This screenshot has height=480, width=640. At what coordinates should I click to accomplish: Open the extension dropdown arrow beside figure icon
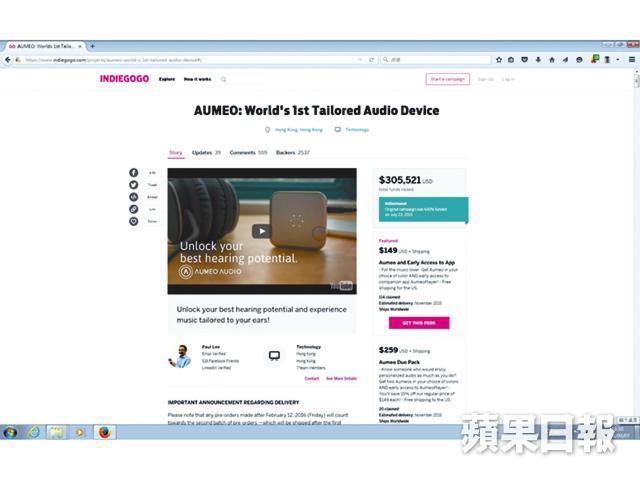coord(618,60)
